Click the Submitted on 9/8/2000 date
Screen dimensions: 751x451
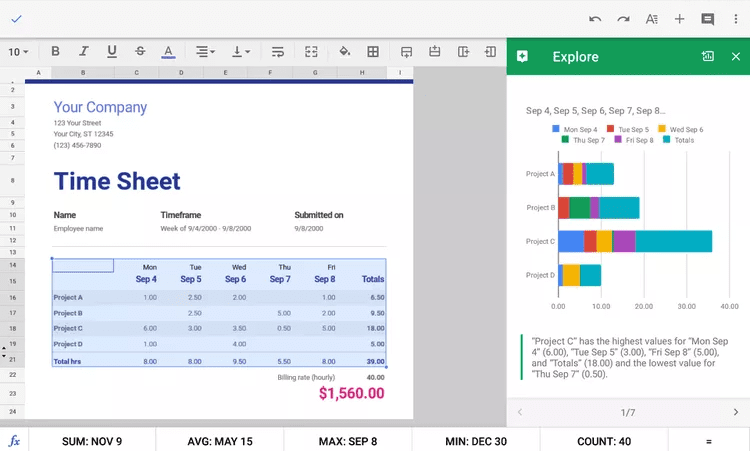pos(308,228)
